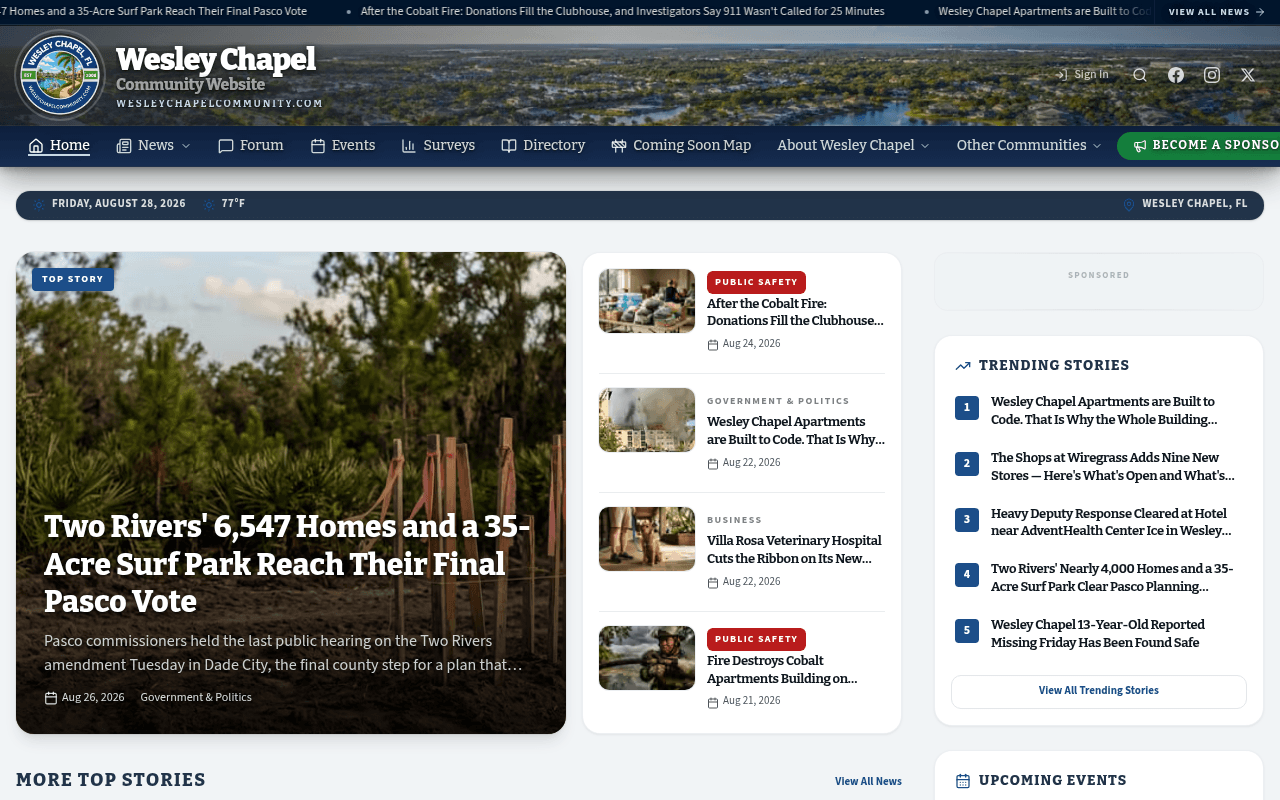1280x800 pixels.
Task: Click the Wesley Chapel site title
Action: (216, 59)
